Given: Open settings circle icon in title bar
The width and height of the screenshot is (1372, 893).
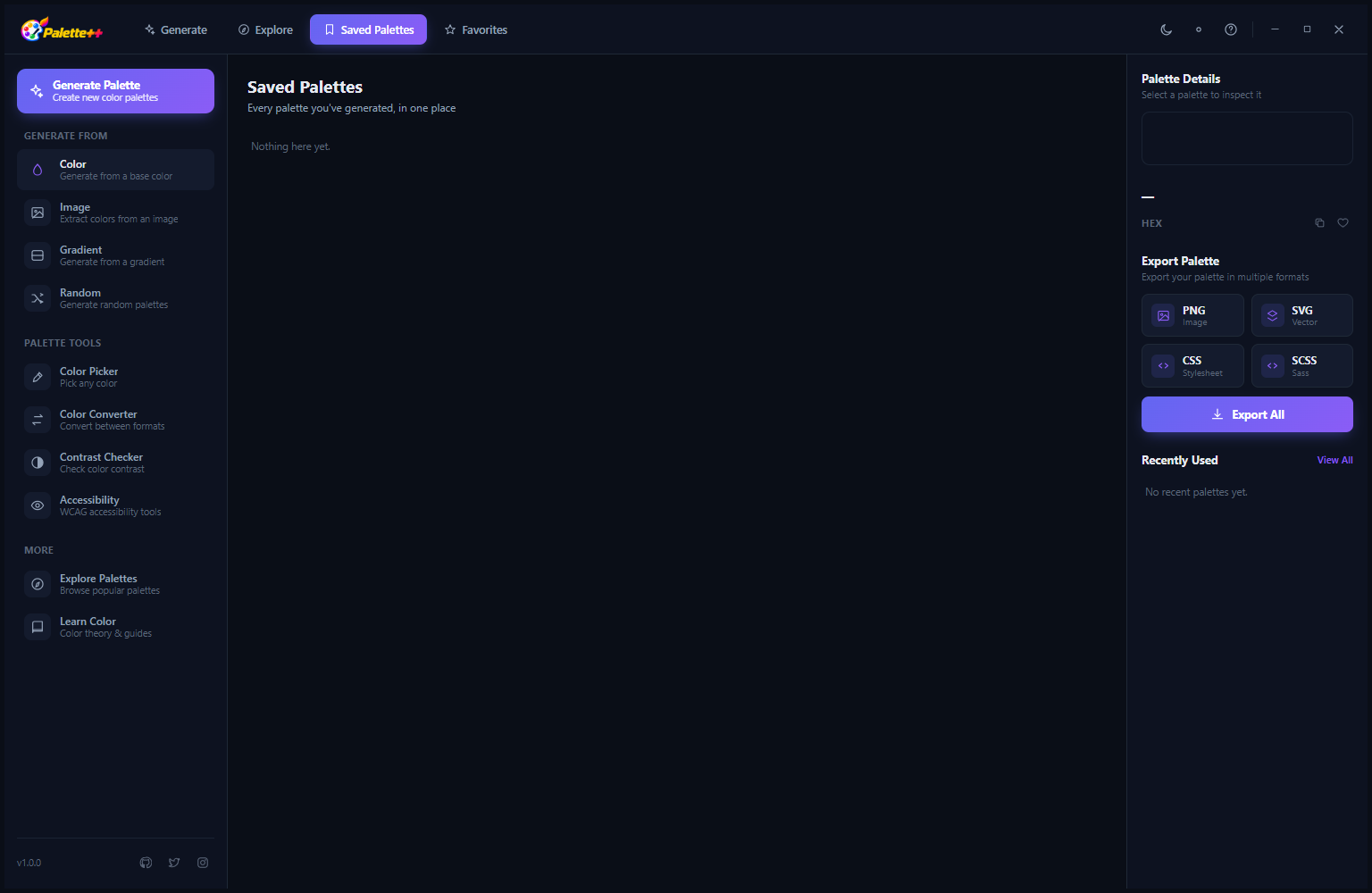Looking at the screenshot, I should coord(1199,29).
